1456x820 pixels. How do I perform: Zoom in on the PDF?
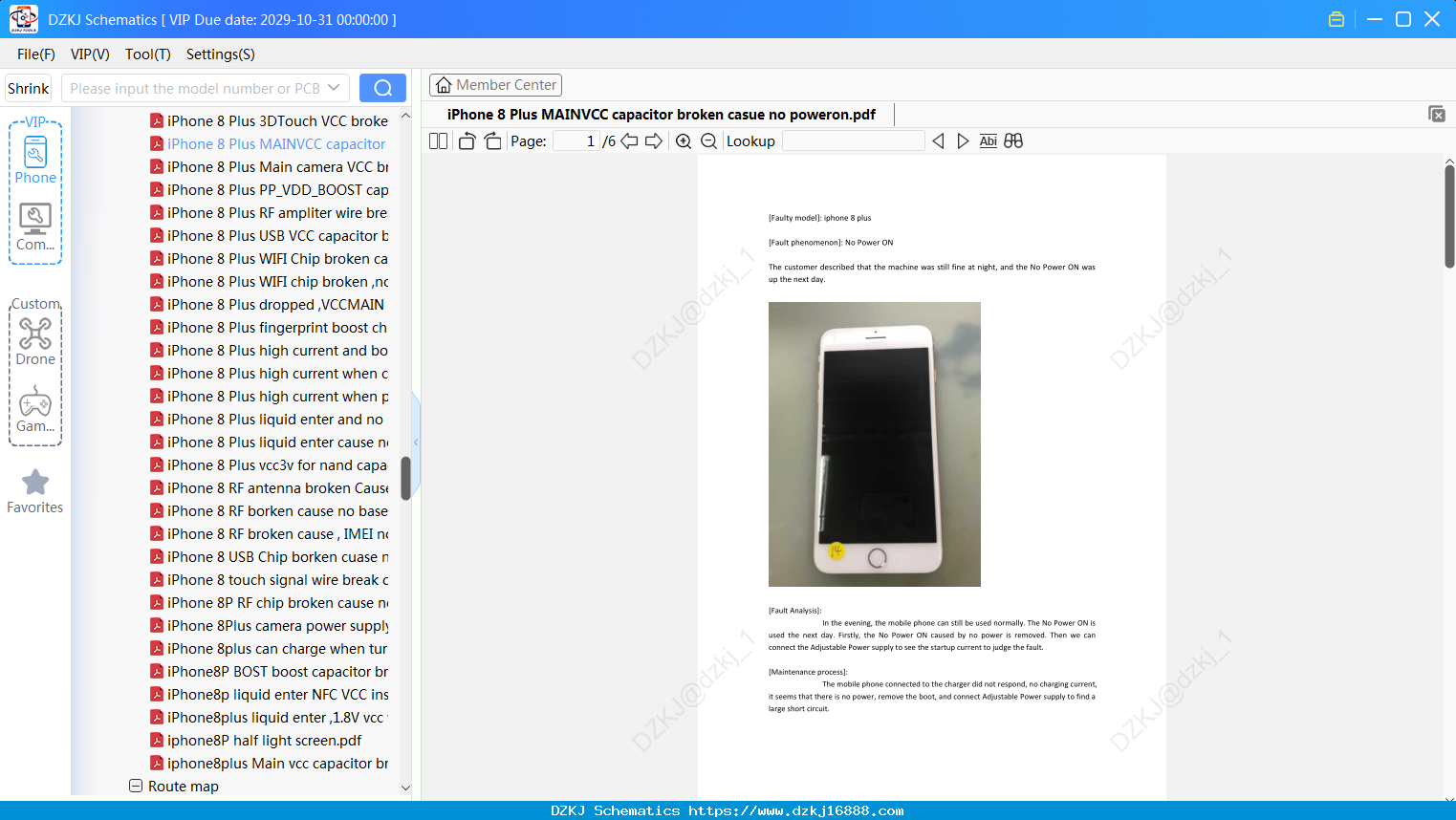click(684, 141)
